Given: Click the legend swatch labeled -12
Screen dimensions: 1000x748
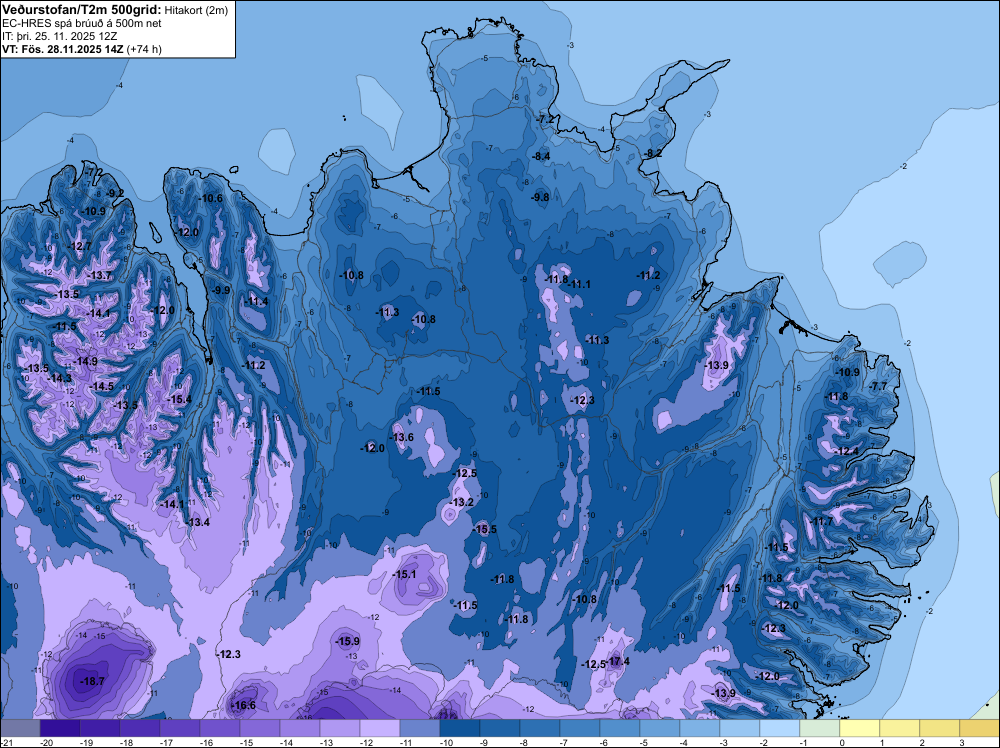Looking at the screenshot, I should click(x=379, y=728).
